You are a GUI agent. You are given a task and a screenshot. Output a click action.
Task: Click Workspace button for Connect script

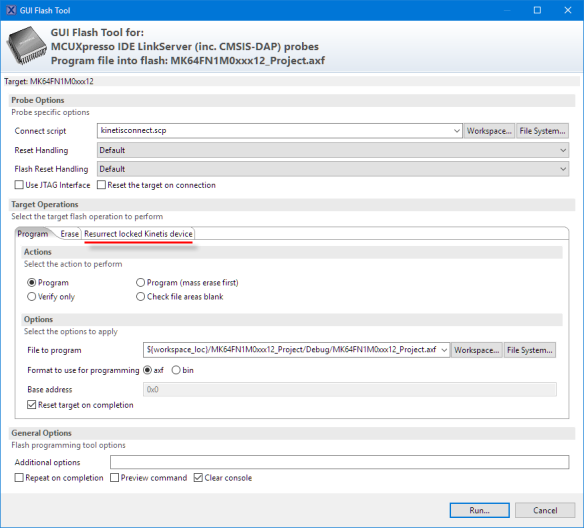[489, 131]
